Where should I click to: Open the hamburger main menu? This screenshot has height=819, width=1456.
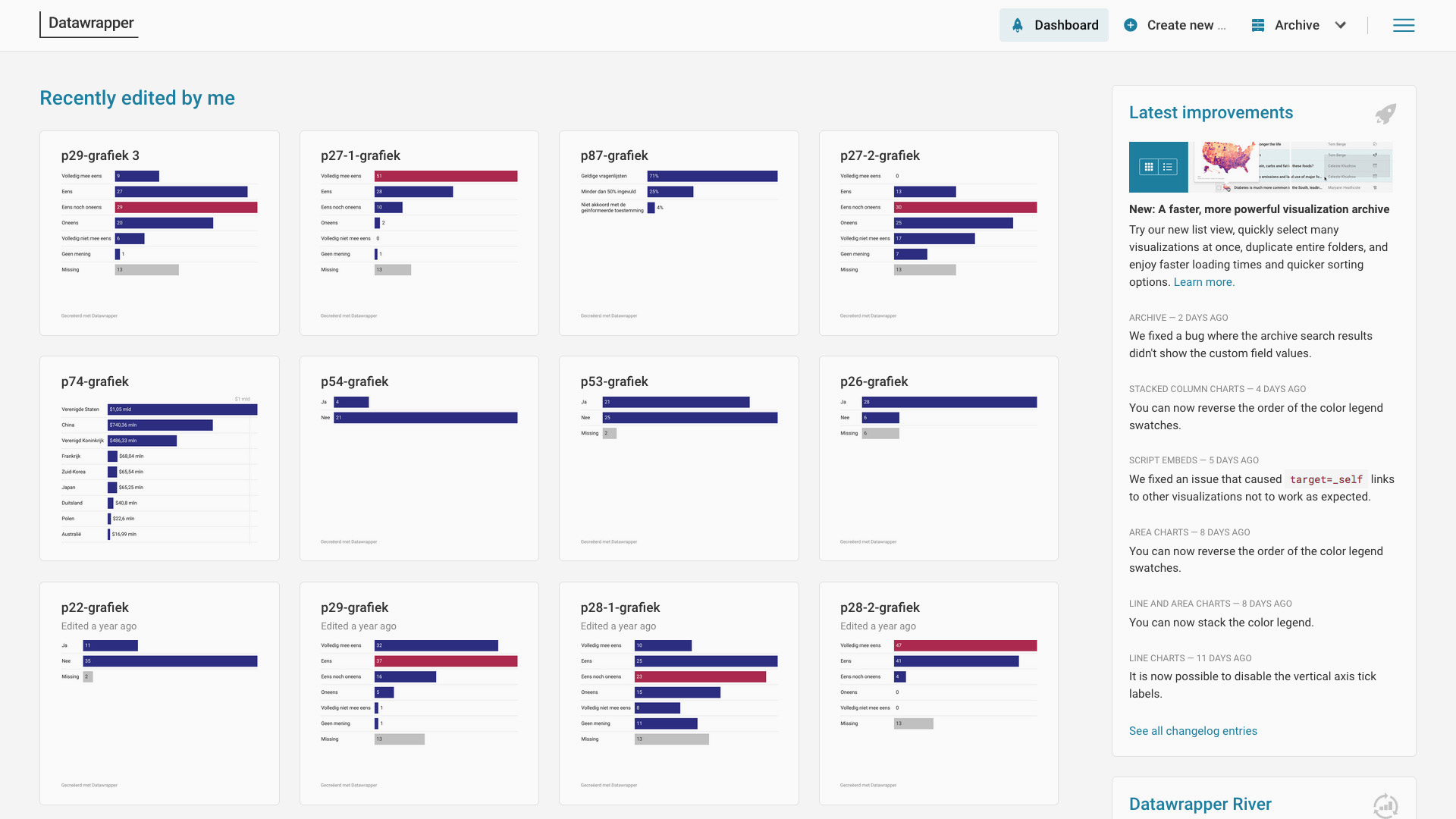pos(1404,25)
